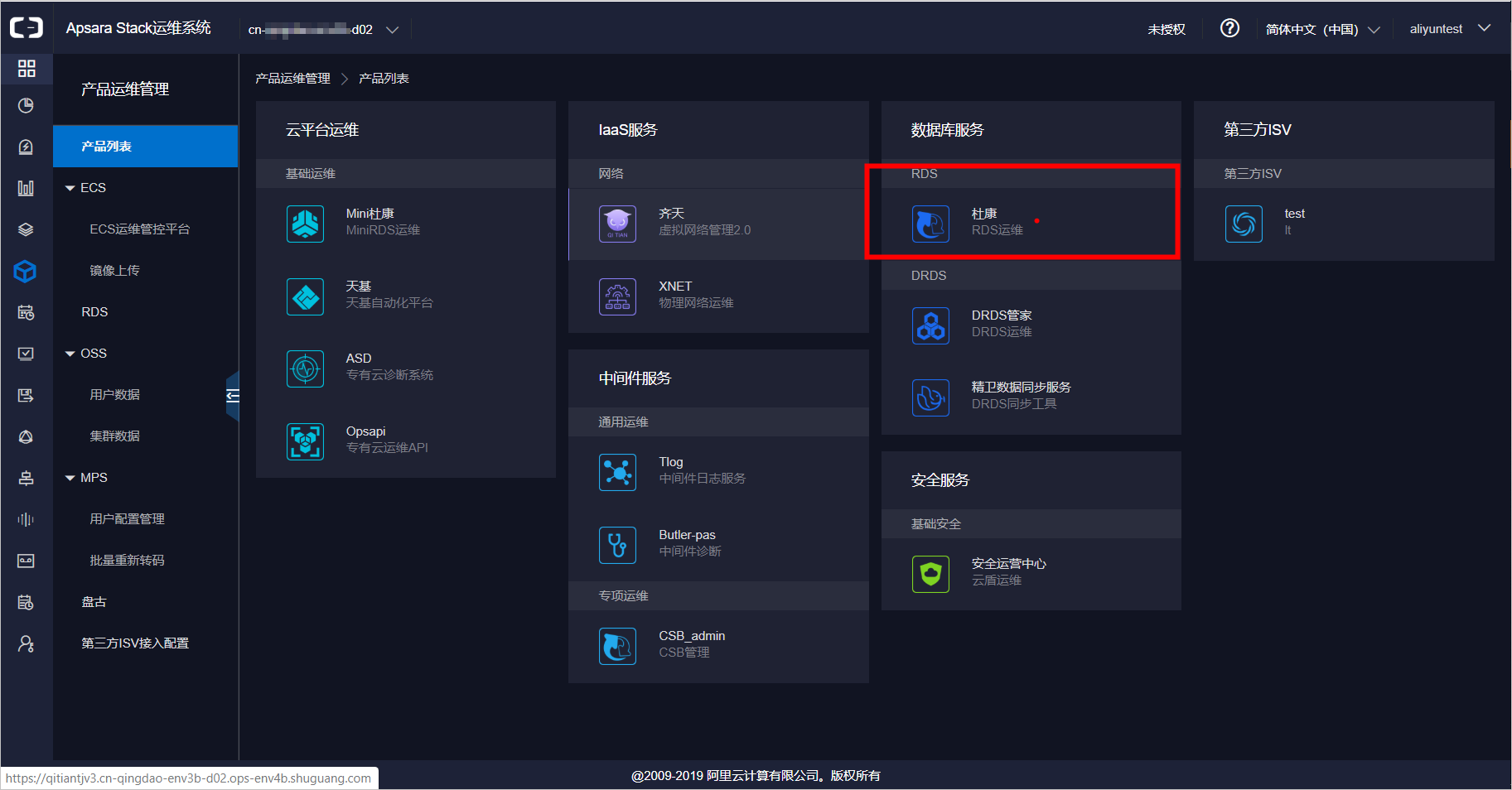
Task: Open the aliyuntest user dropdown
Action: click(x=1450, y=28)
